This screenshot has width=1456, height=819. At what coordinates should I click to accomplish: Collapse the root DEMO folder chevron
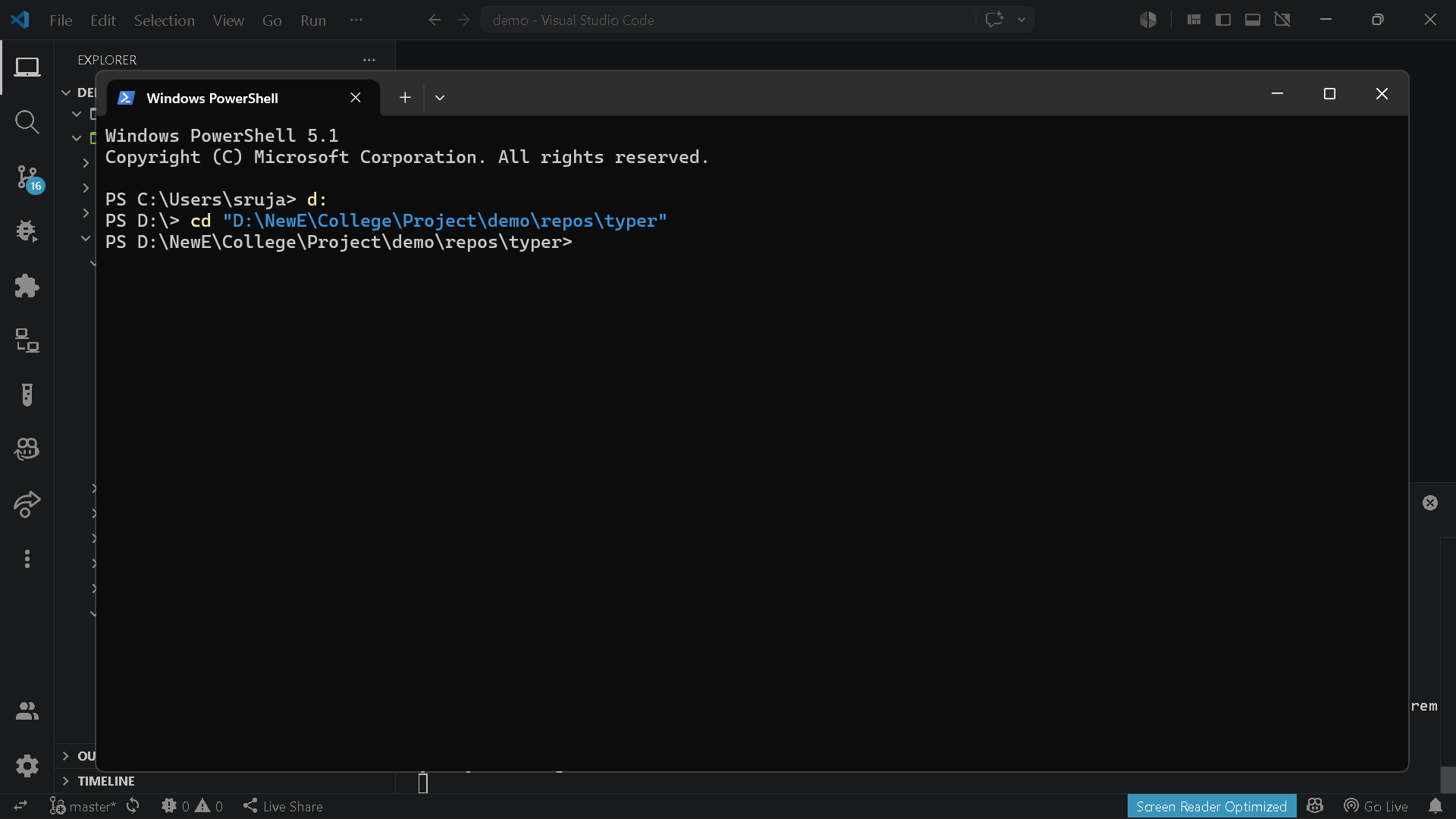pos(66,93)
